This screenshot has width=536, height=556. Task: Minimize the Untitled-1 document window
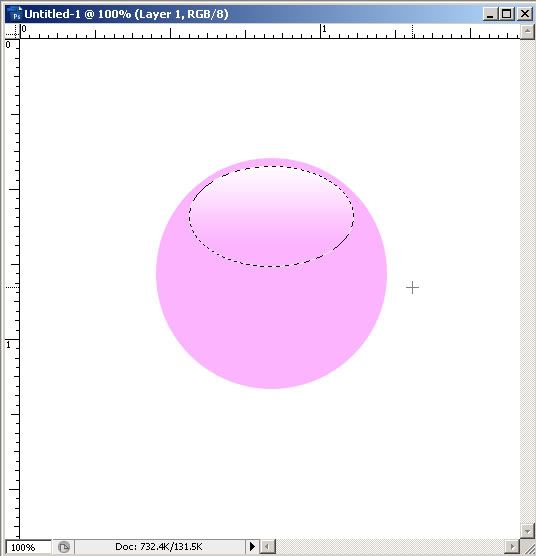click(490, 14)
